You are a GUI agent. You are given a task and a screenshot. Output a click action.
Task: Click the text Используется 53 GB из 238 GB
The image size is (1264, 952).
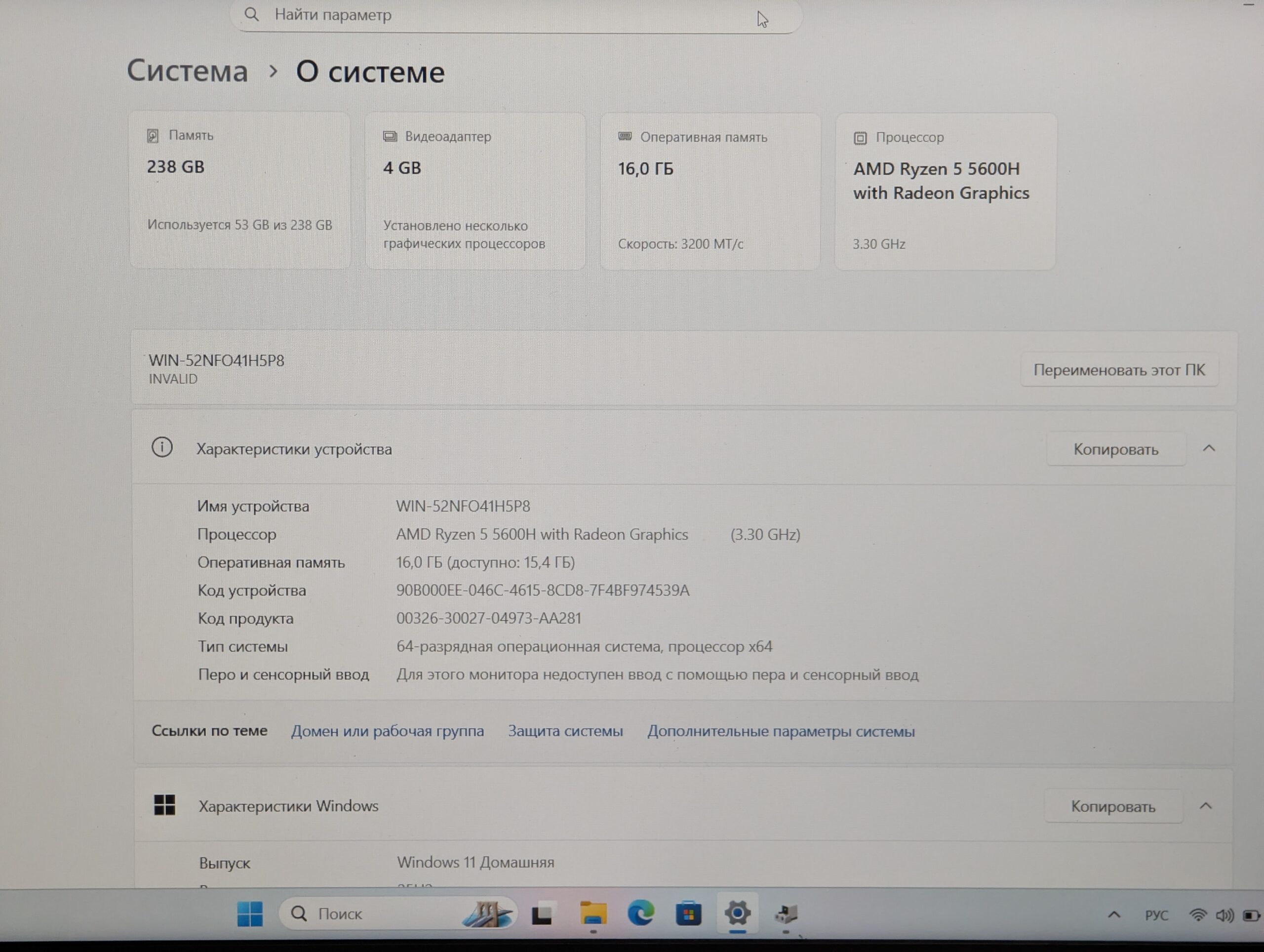tap(239, 225)
